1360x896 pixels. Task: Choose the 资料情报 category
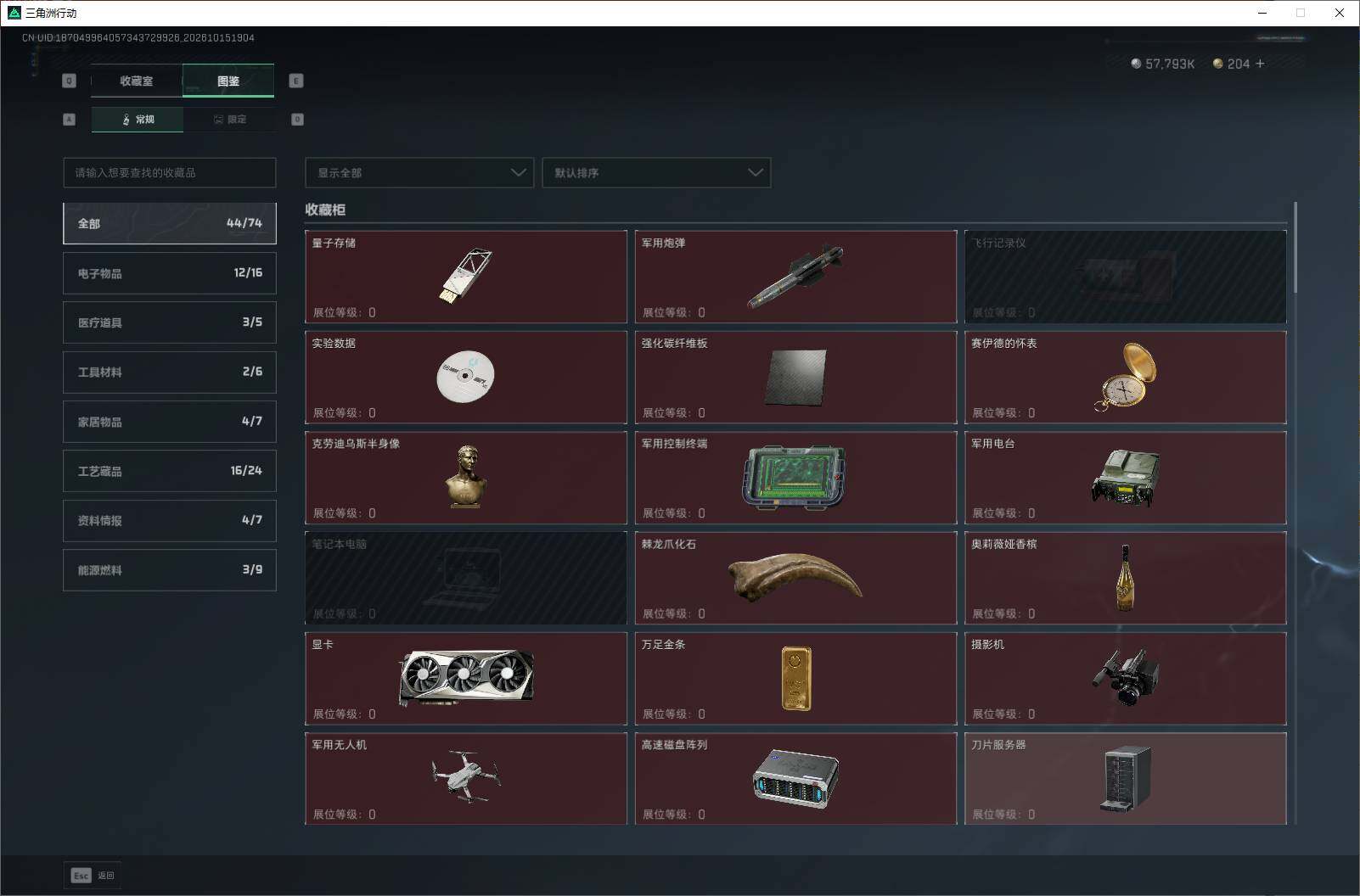pyautogui.click(x=170, y=520)
